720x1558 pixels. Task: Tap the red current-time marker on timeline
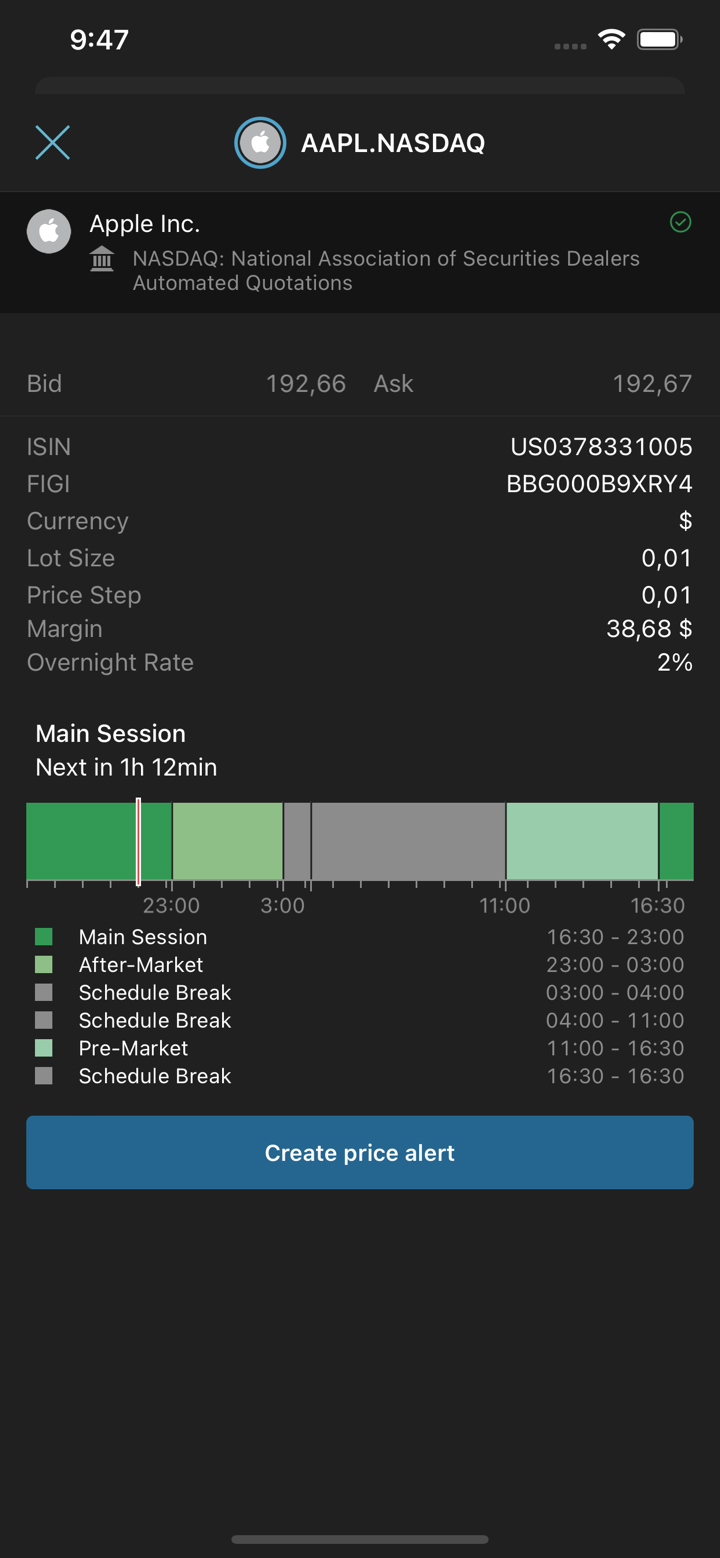point(139,841)
